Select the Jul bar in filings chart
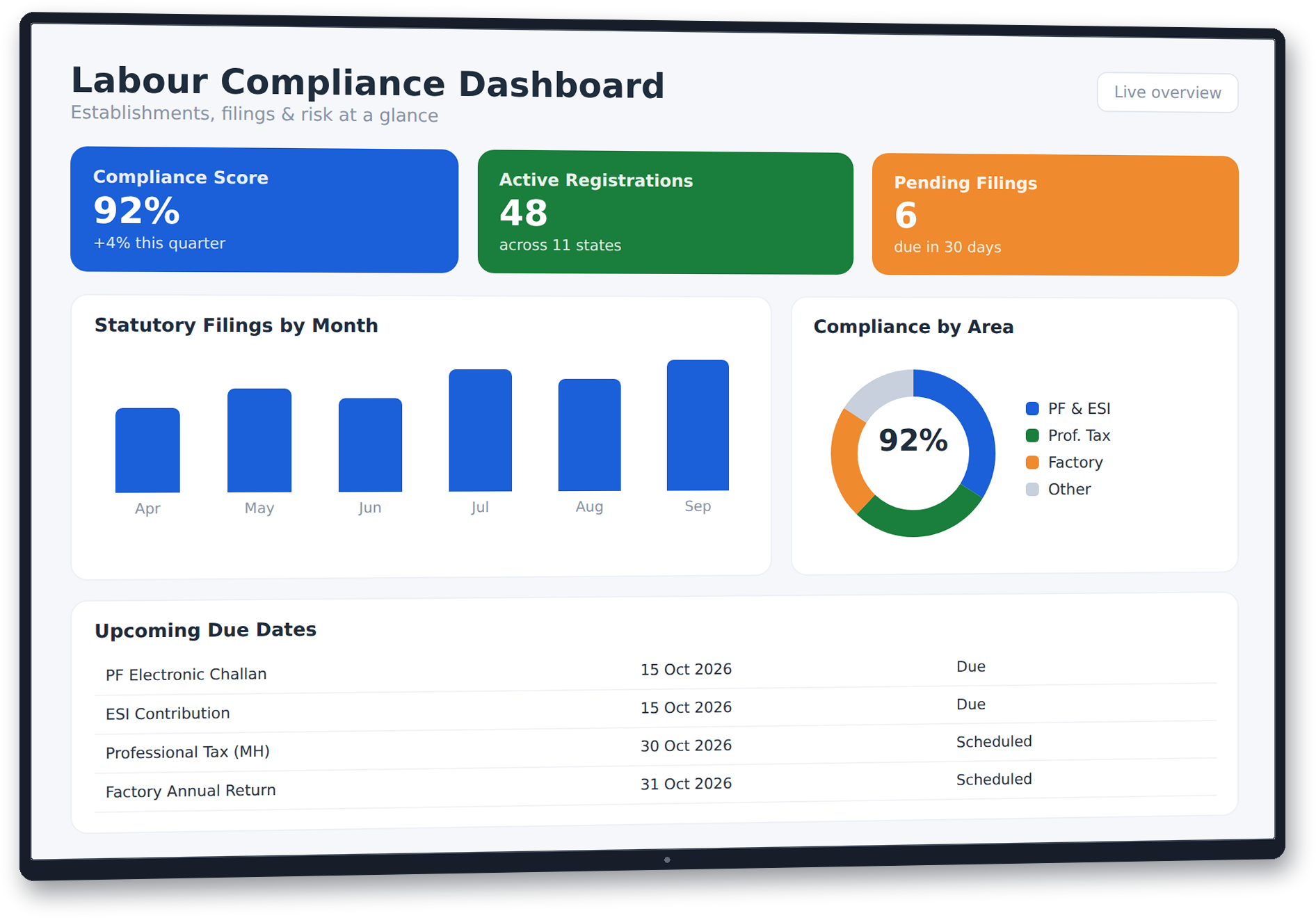 click(481, 430)
